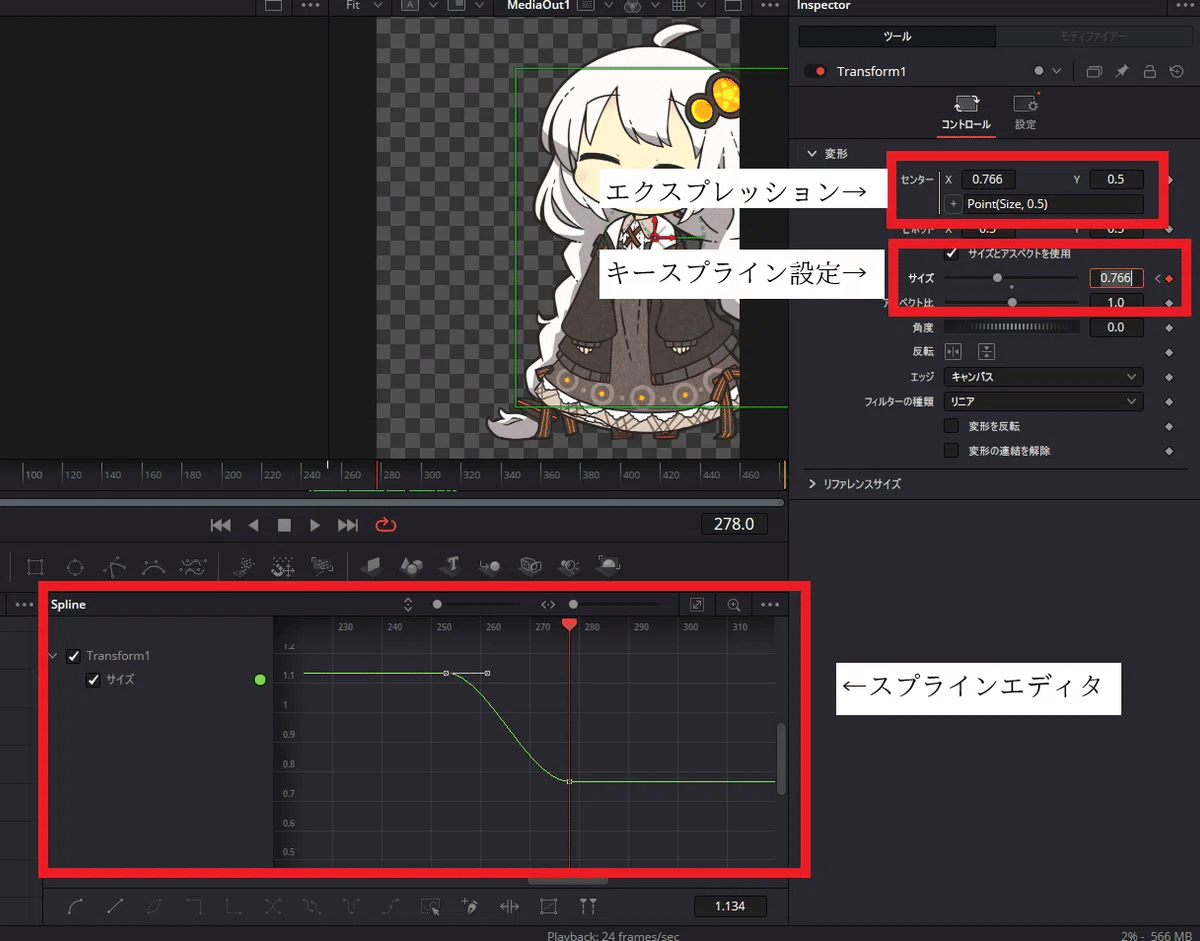Image resolution: width=1200 pixels, height=941 pixels.
Task: Add a Text 3D node
Action: tap(451, 566)
